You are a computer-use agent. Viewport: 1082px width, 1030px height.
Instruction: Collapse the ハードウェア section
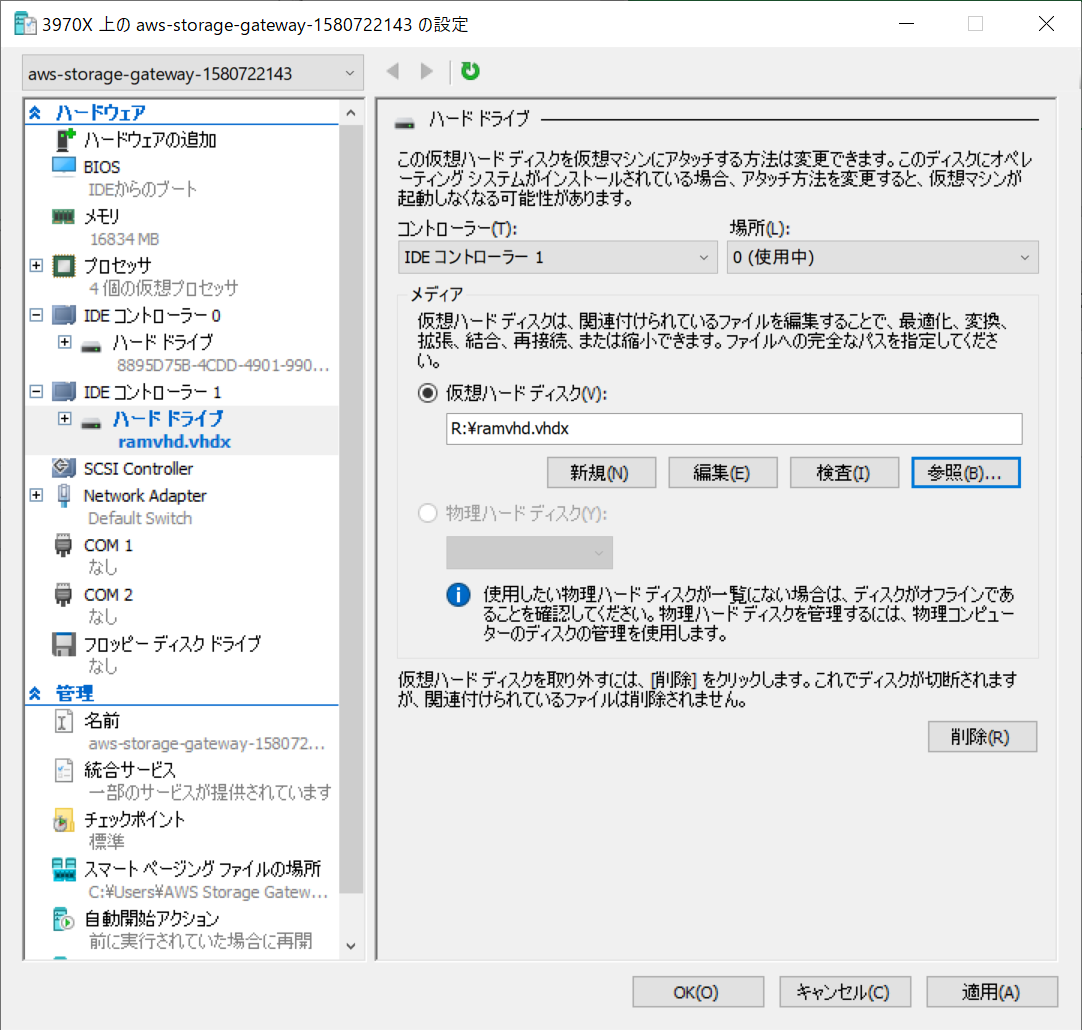pyautogui.click(x=35, y=112)
